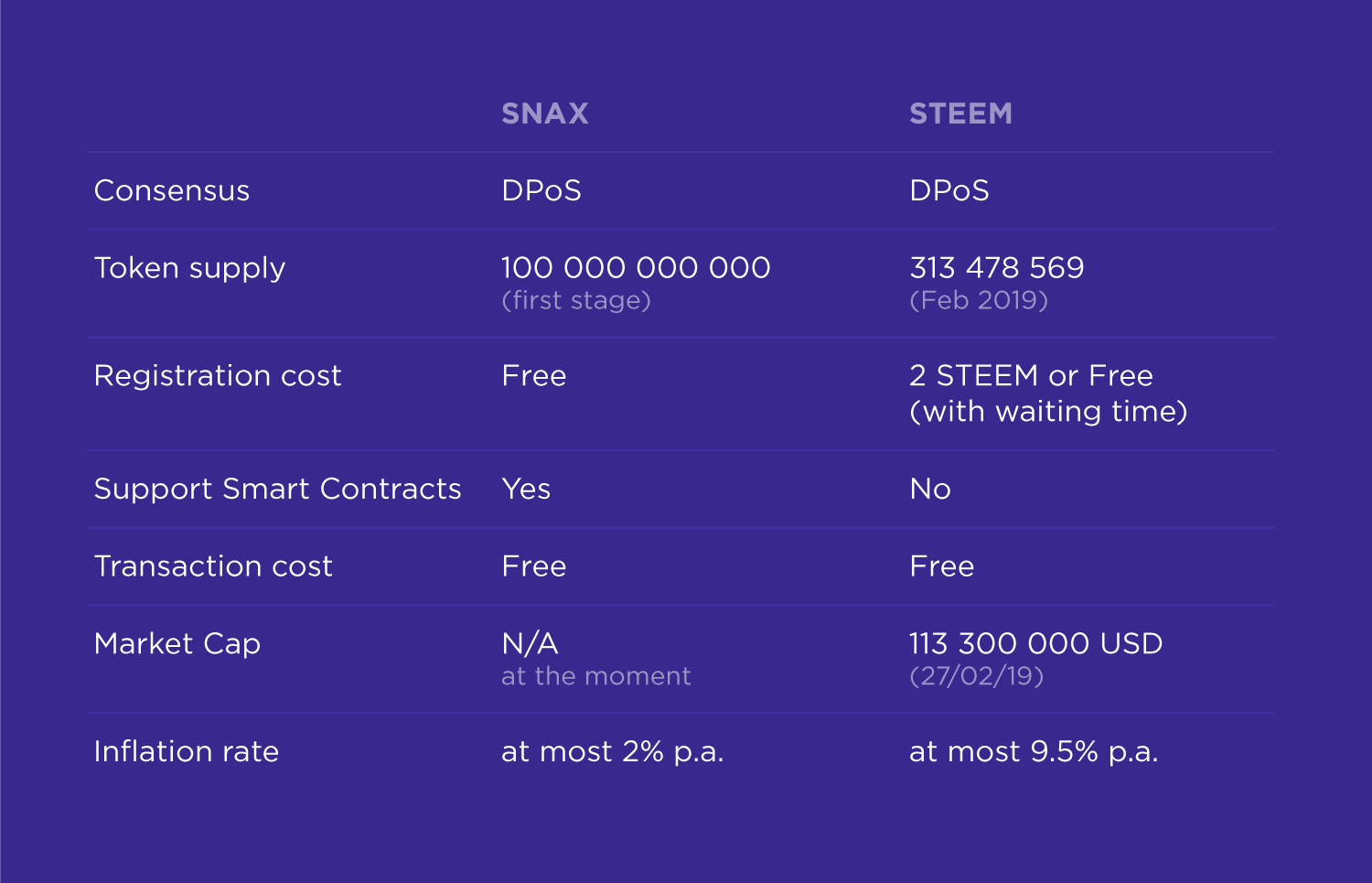Click the "at most 9.5% p.a." value

(x=1034, y=752)
